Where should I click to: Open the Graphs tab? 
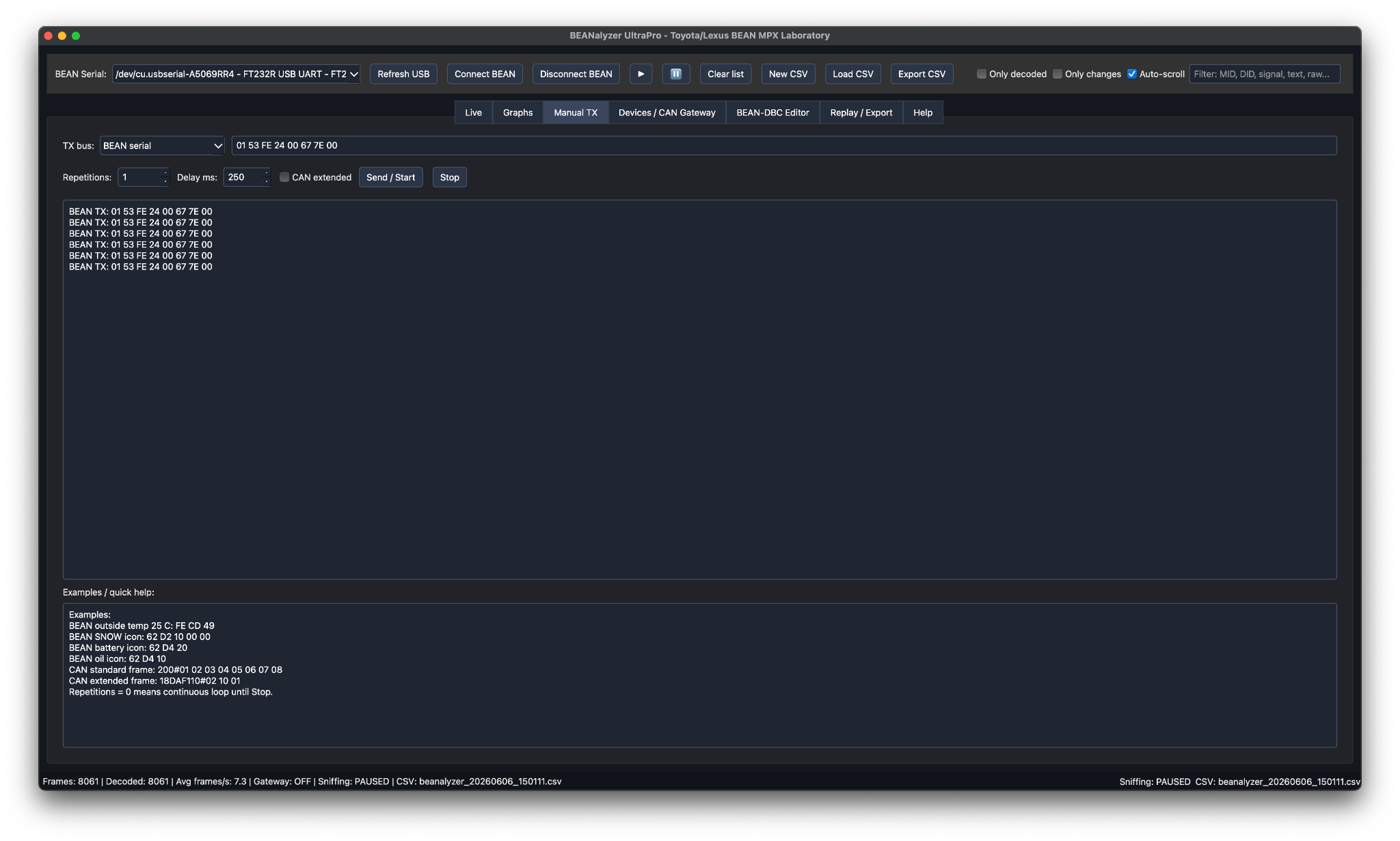(x=517, y=113)
